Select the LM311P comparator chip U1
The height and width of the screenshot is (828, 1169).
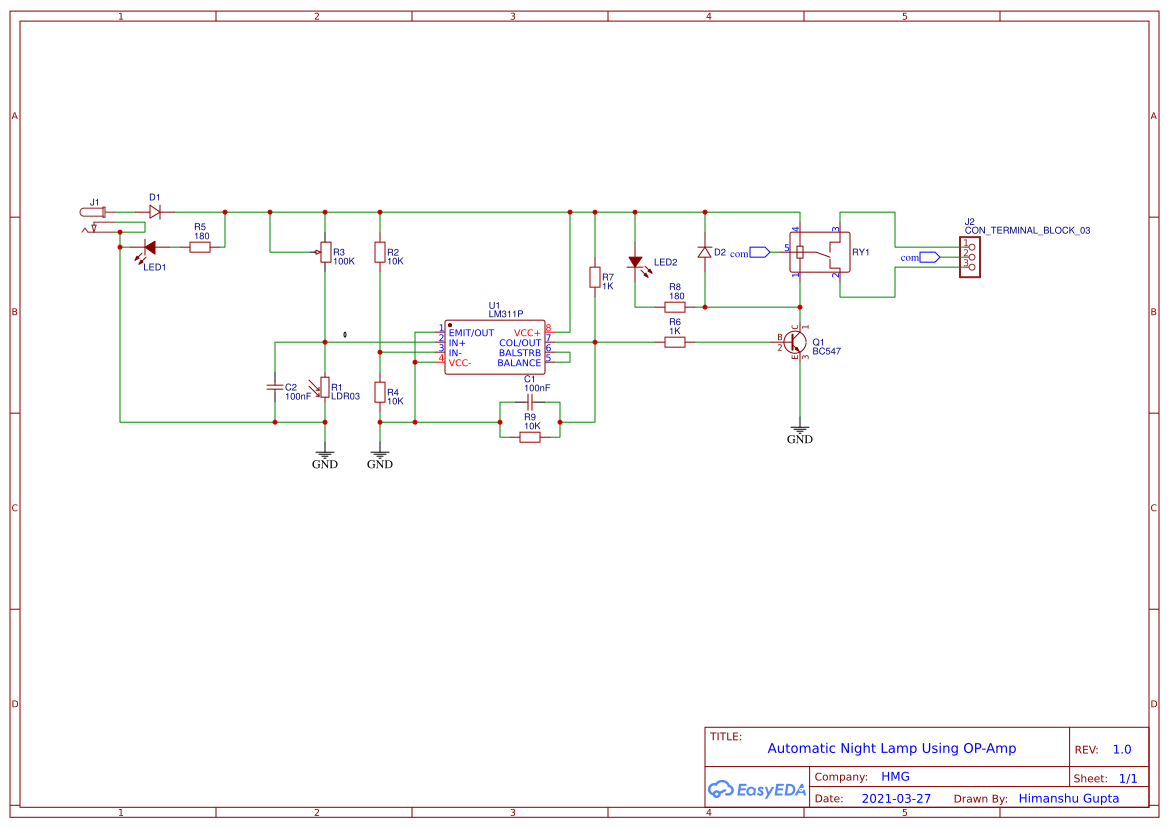click(495, 347)
